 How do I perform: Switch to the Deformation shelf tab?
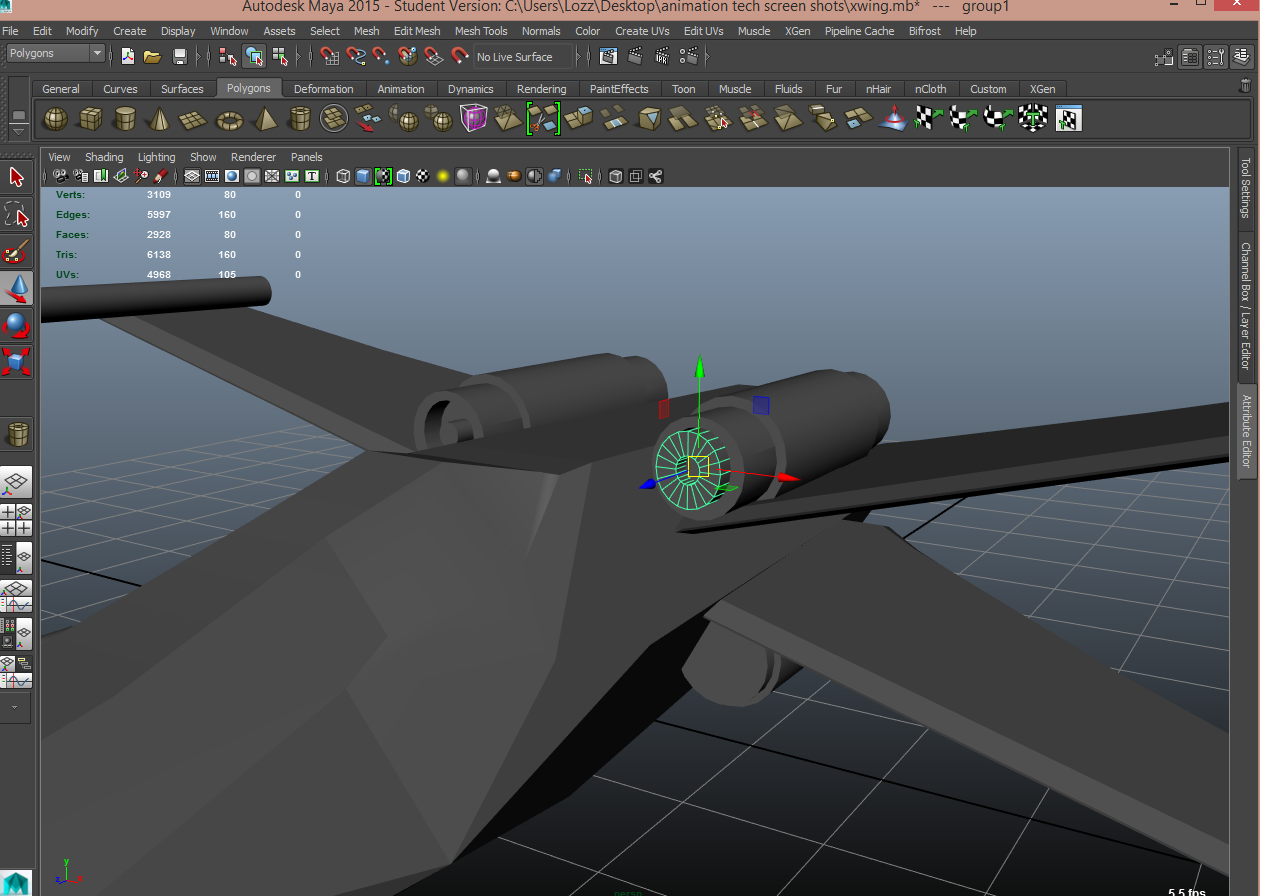[323, 89]
